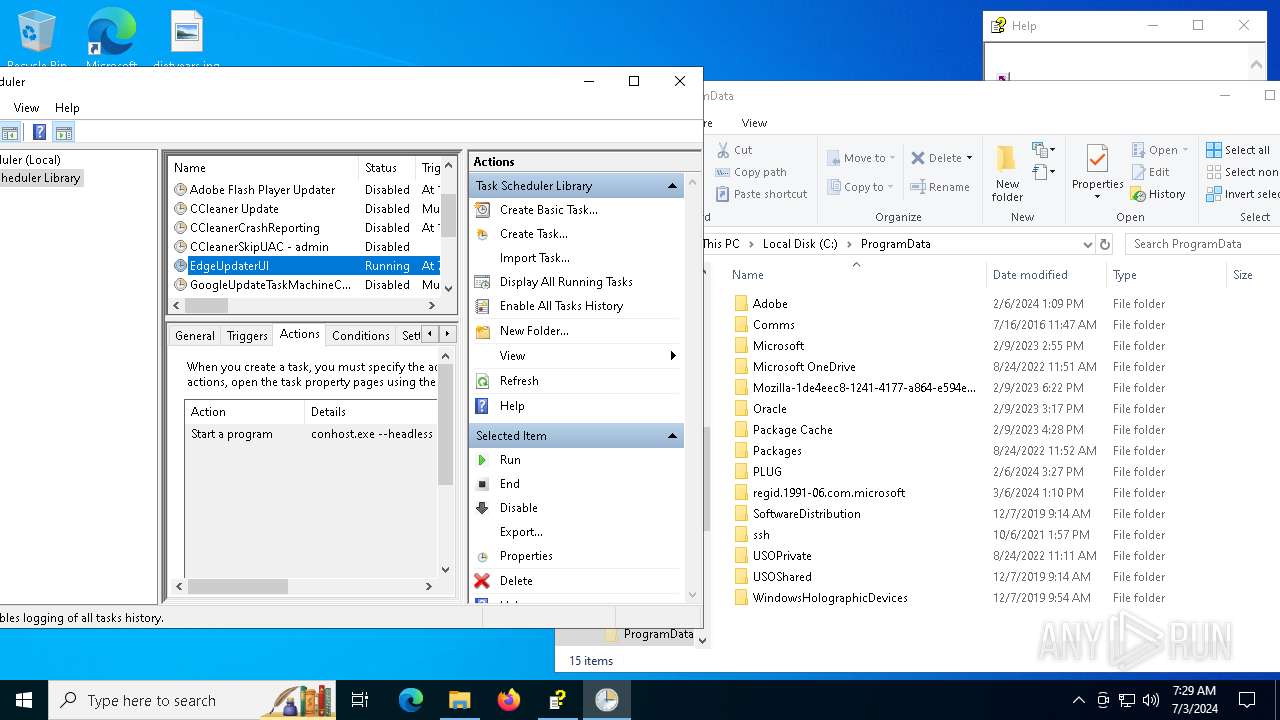Click Export... under Selected Item

click(521, 532)
